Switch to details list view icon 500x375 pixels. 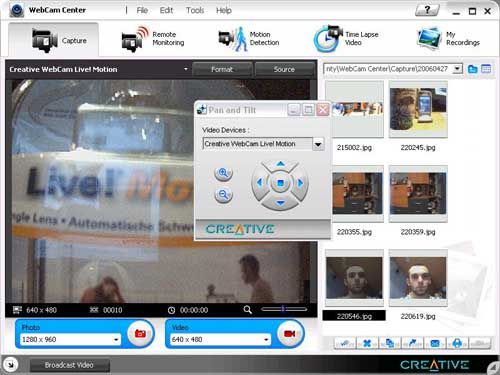click(486, 69)
